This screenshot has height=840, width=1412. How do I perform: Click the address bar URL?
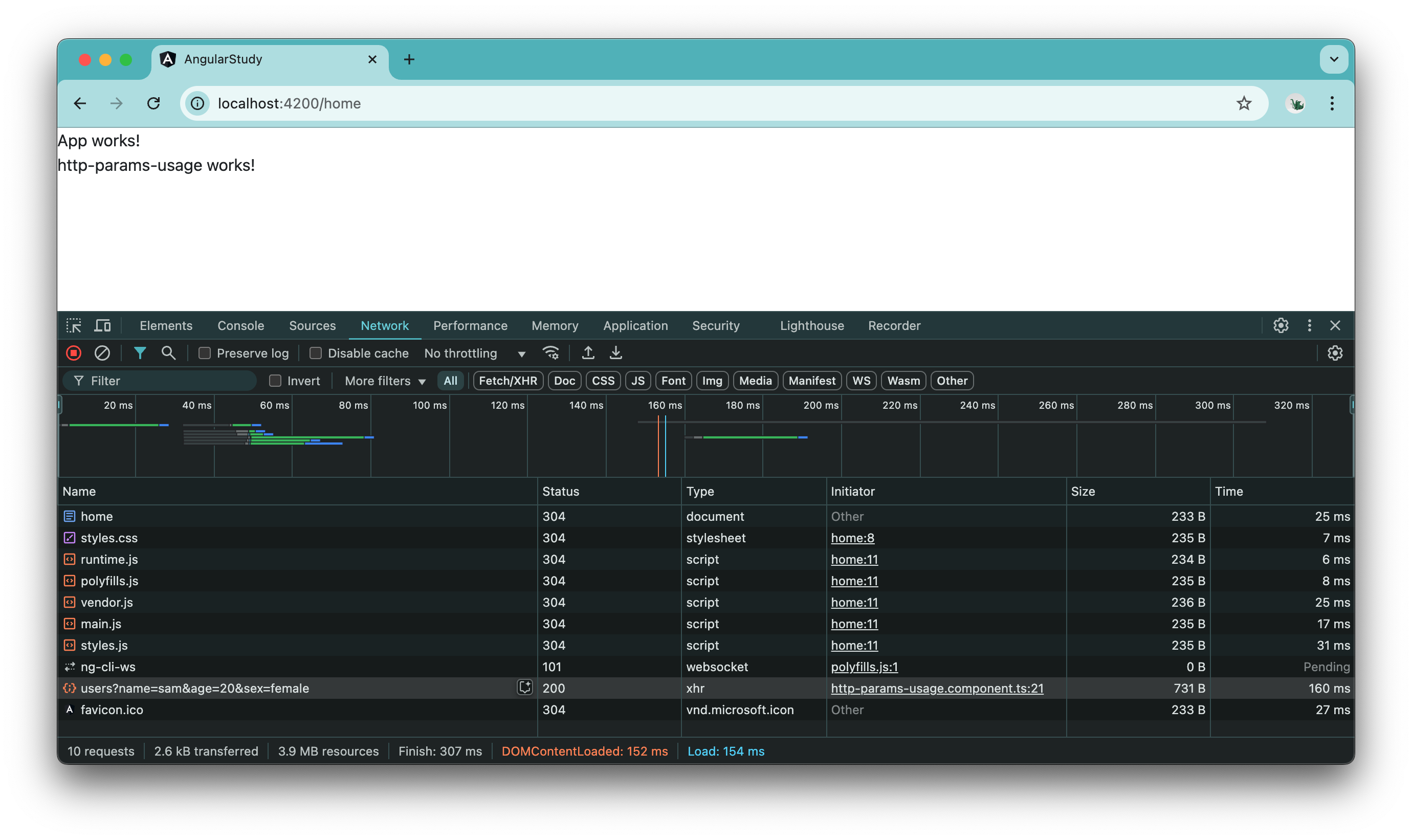coord(289,103)
